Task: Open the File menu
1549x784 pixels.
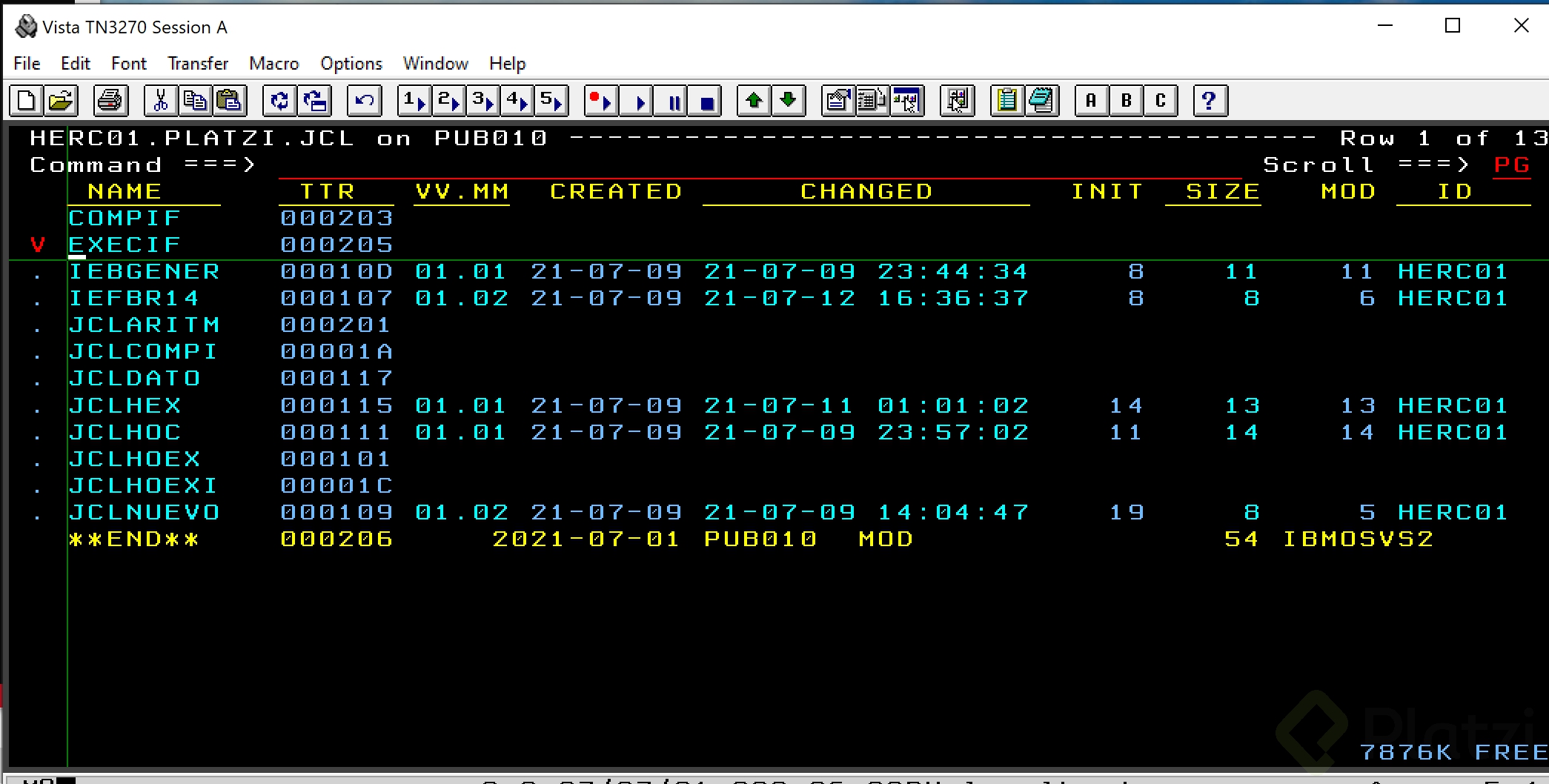Action: tap(27, 64)
